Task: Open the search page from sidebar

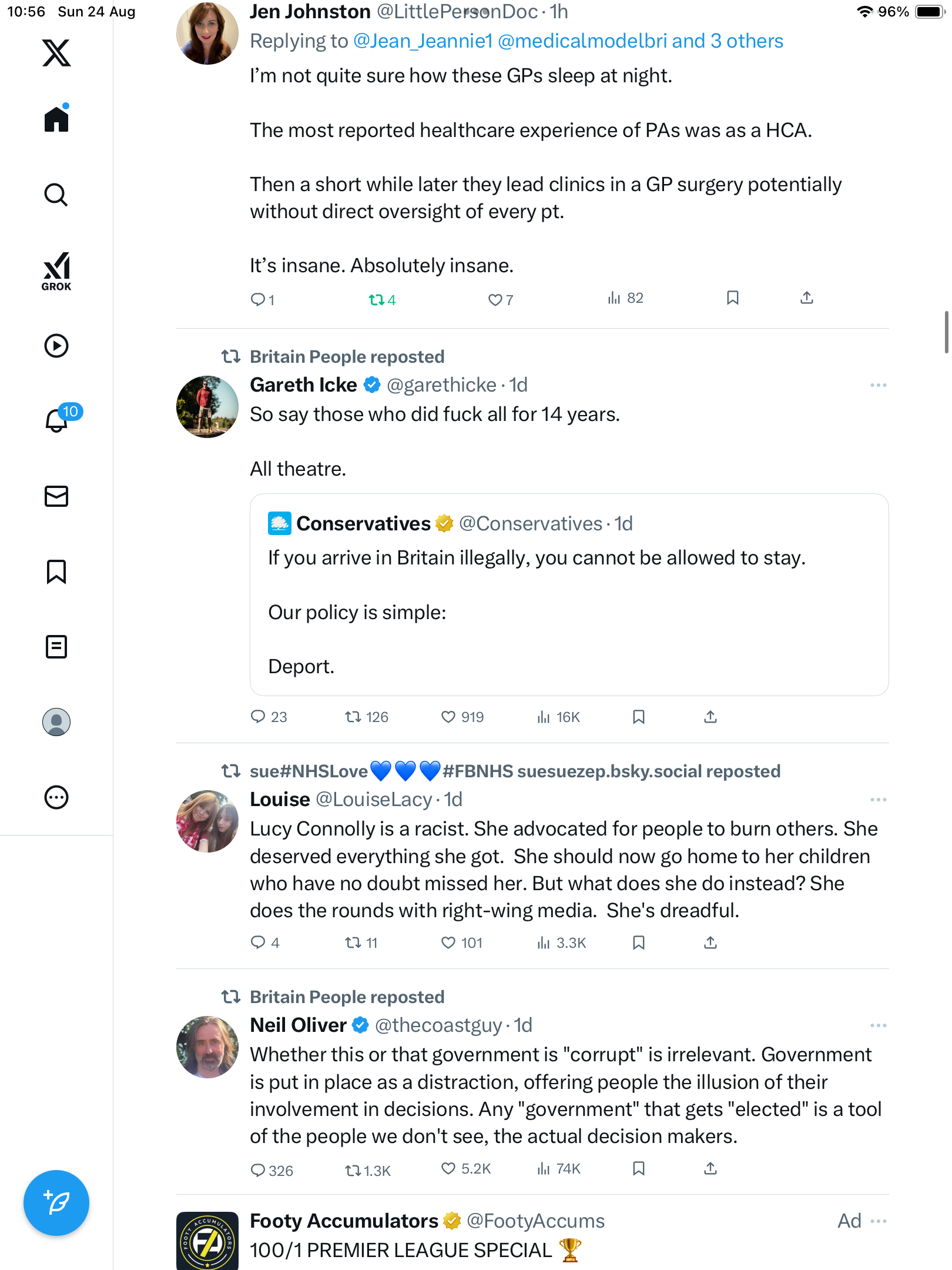Action: click(56, 195)
